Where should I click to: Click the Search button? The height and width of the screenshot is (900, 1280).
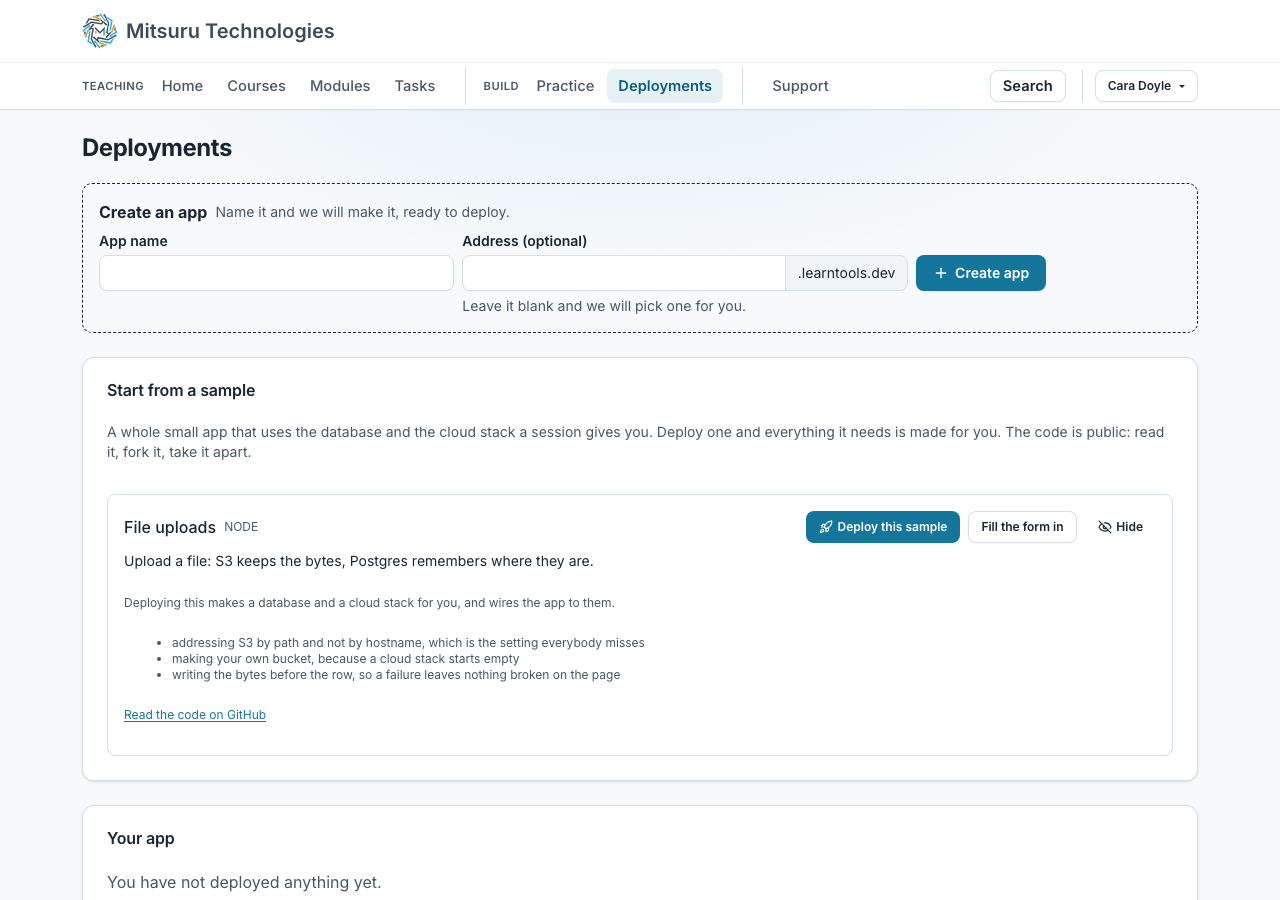[x=1028, y=86]
